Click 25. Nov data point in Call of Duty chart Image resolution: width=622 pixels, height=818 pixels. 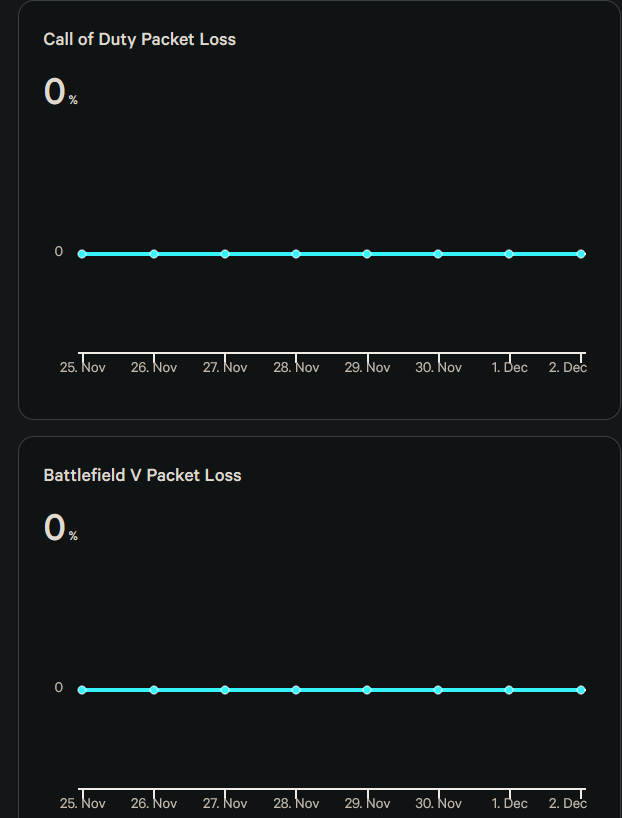tap(82, 254)
